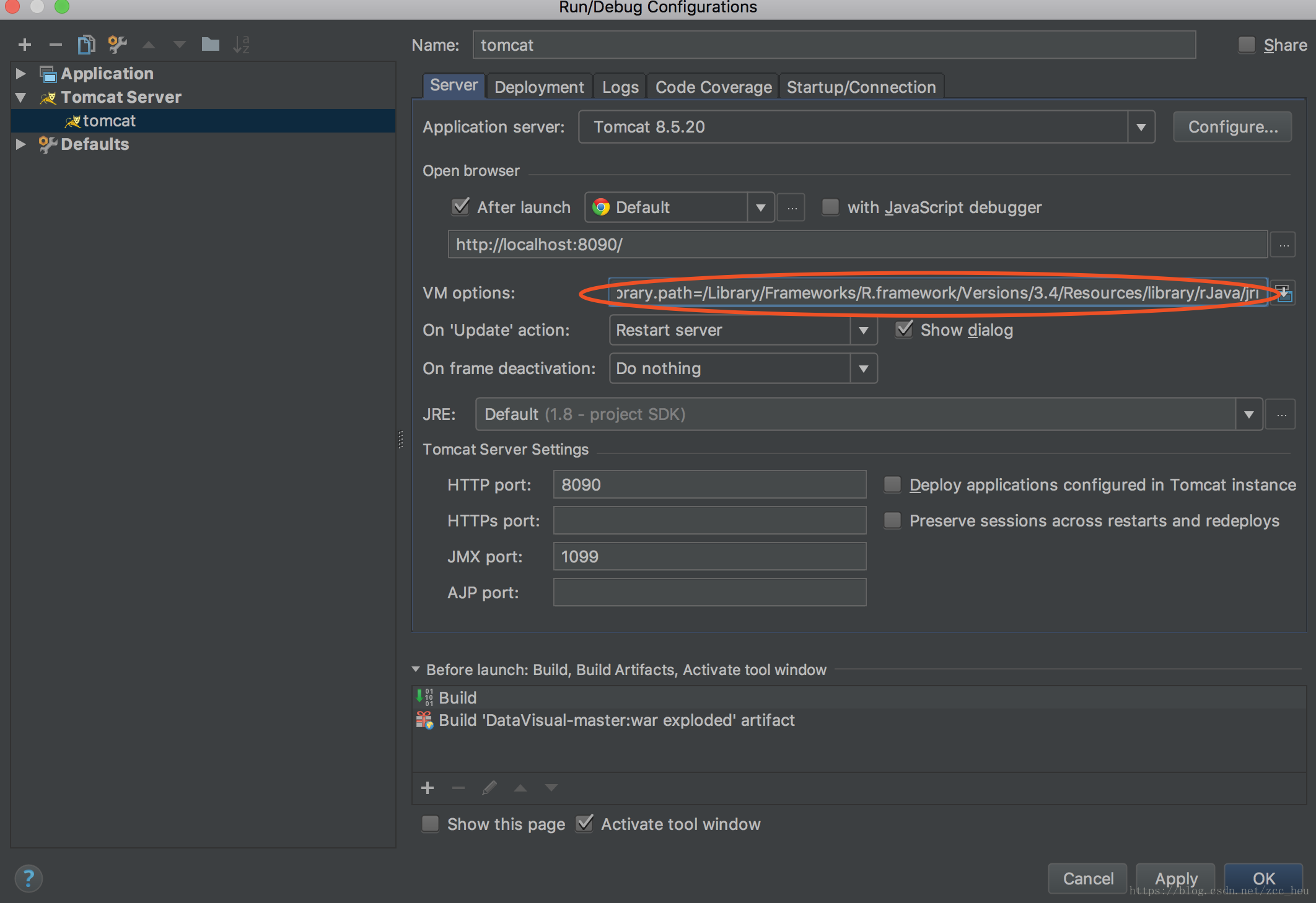Switch to the Startup/Connection tab
This screenshot has height=903, width=1316.
pyautogui.click(x=861, y=87)
